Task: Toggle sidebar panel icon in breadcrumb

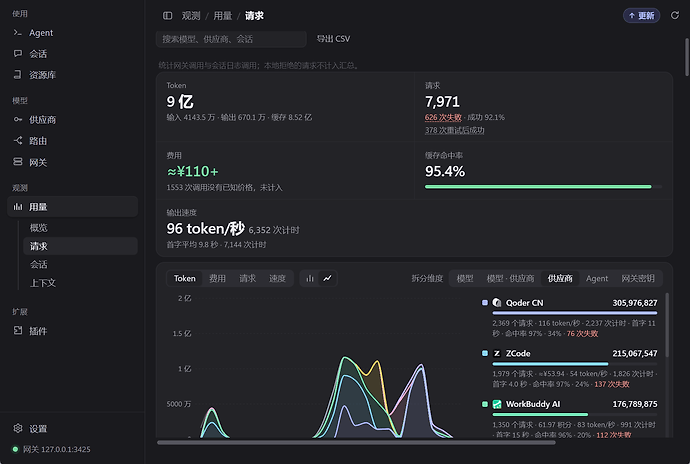Action: coord(168,16)
